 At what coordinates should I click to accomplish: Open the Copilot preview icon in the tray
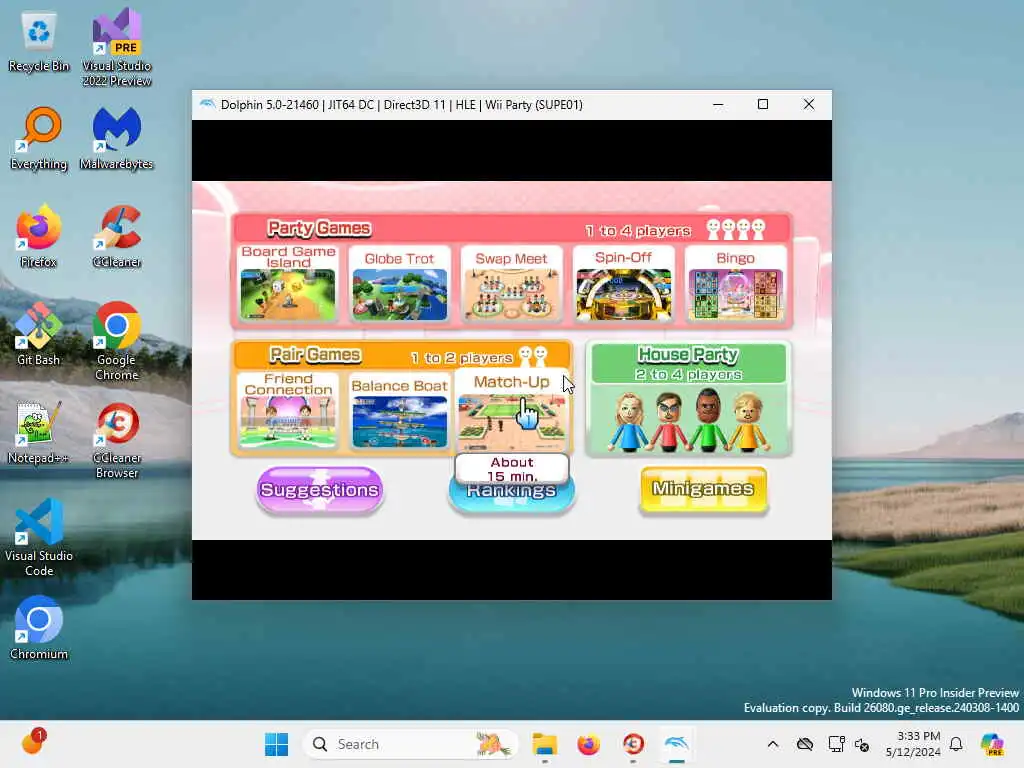pyautogui.click(x=992, y=744)
